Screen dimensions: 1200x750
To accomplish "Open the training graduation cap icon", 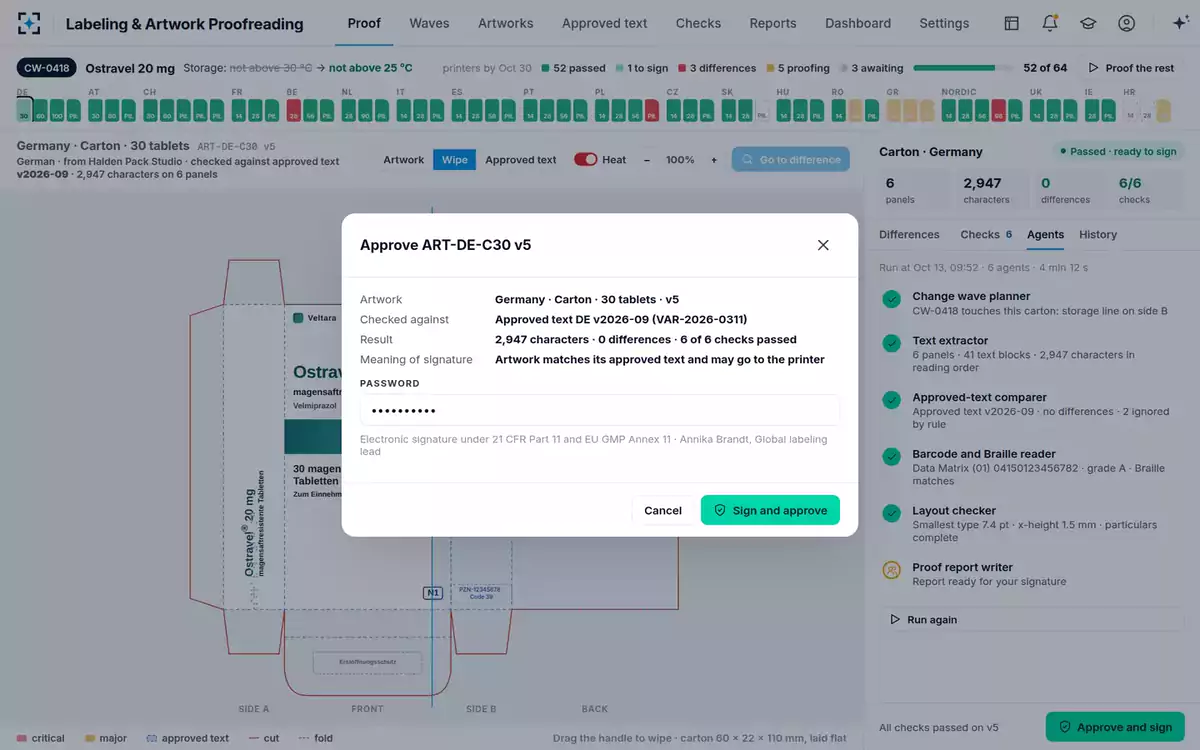I will (1088, 23).
